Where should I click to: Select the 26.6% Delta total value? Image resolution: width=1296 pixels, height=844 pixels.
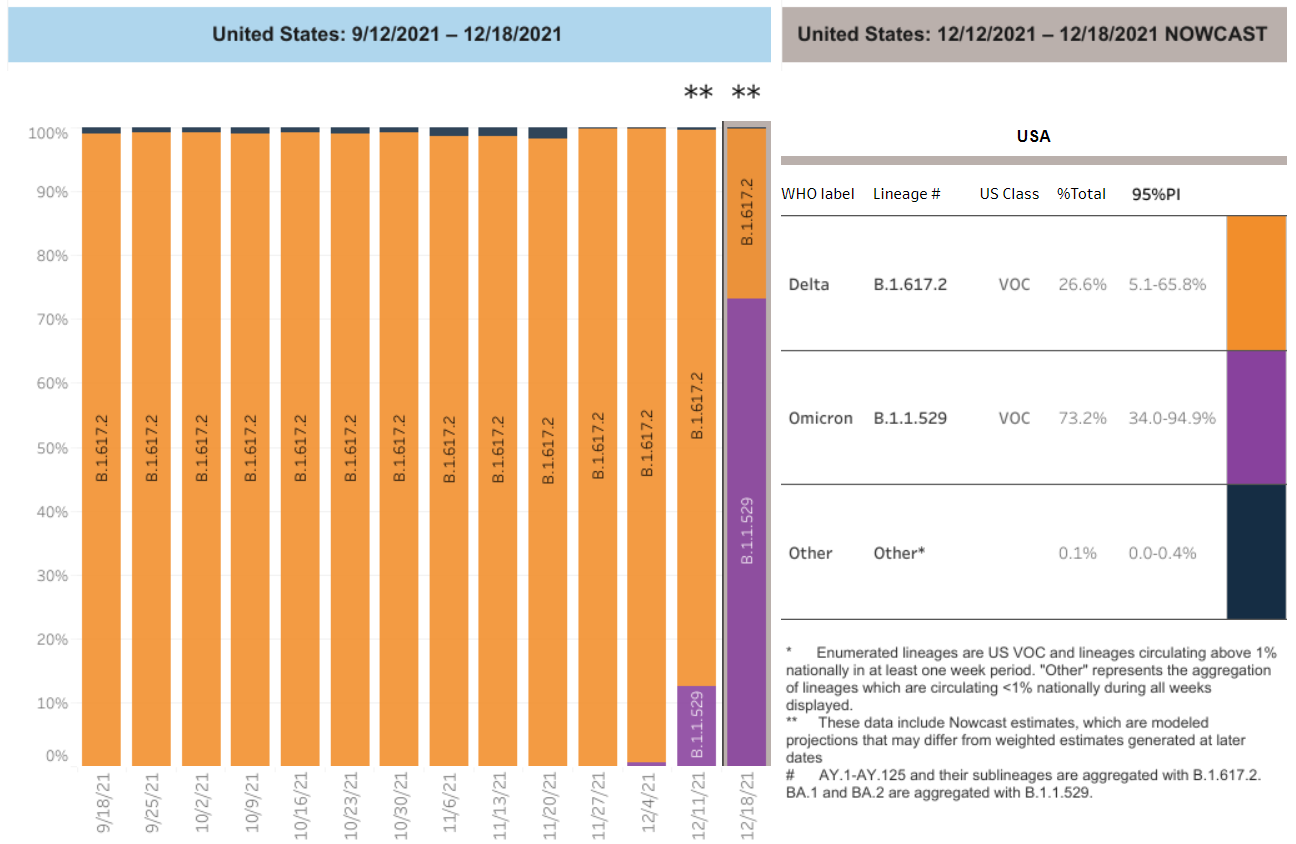pyautogui.click(x=1081, y=283)
